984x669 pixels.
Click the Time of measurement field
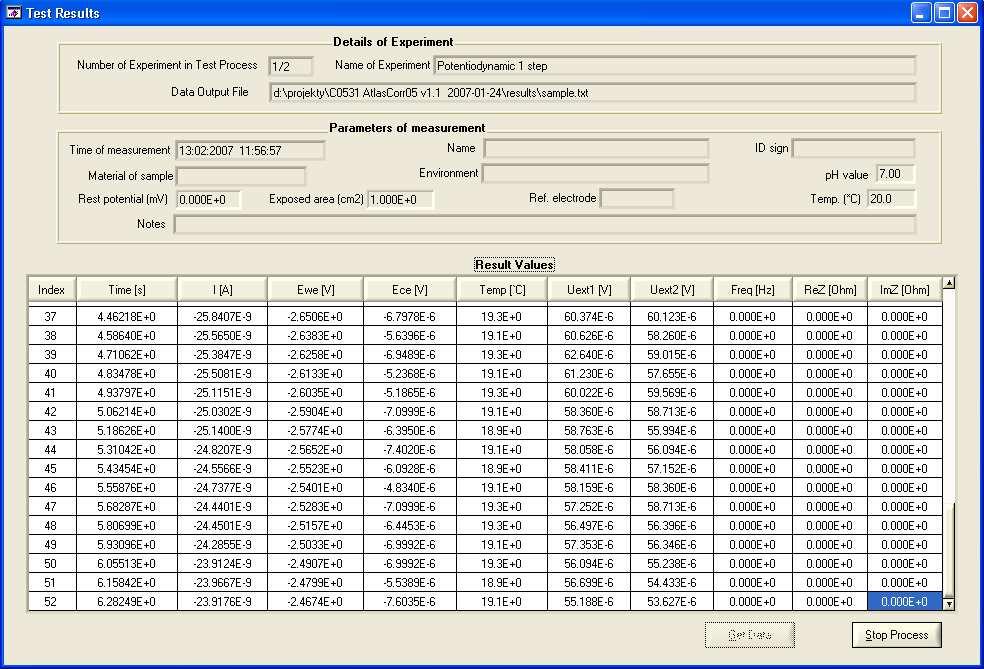(250, 151)
